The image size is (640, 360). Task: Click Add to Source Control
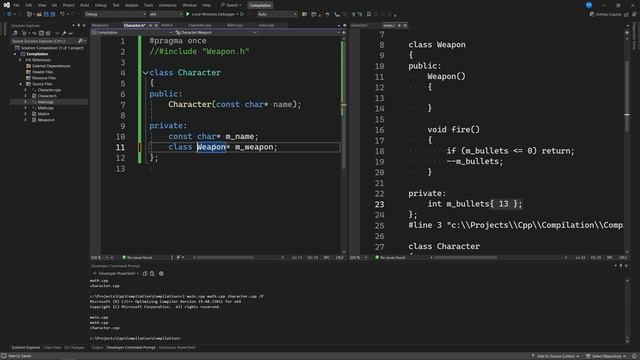555,356
